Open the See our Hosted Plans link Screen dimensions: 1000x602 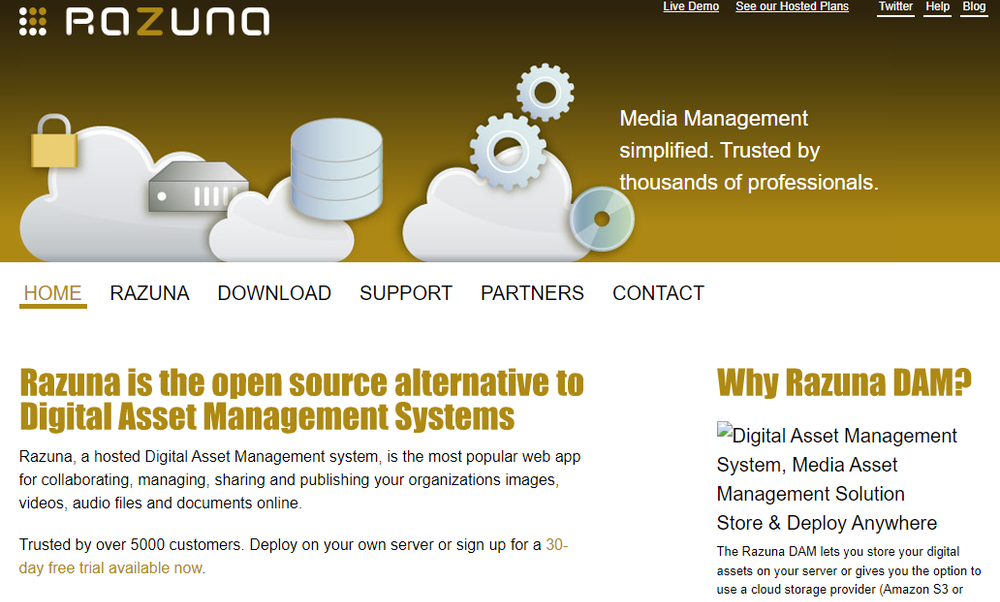[x=792, y=6]
